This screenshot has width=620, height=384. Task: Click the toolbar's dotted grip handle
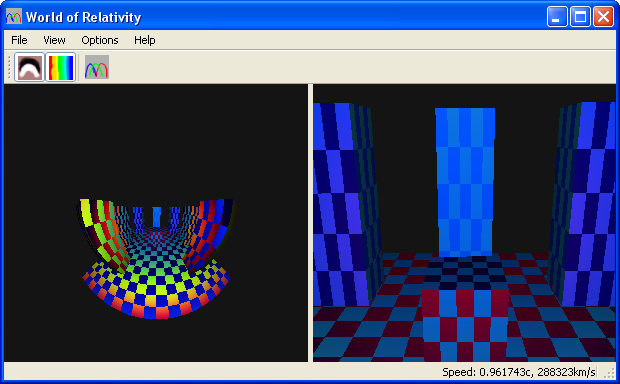tap(9, 67)
